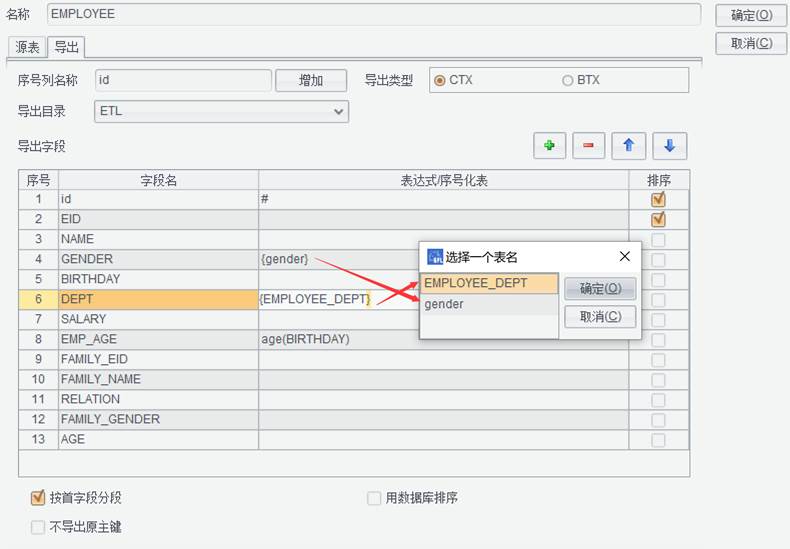This screenshot has width=790, height=549.
Task: Click the main 确定(O) button beside name field
Action: 751,16
